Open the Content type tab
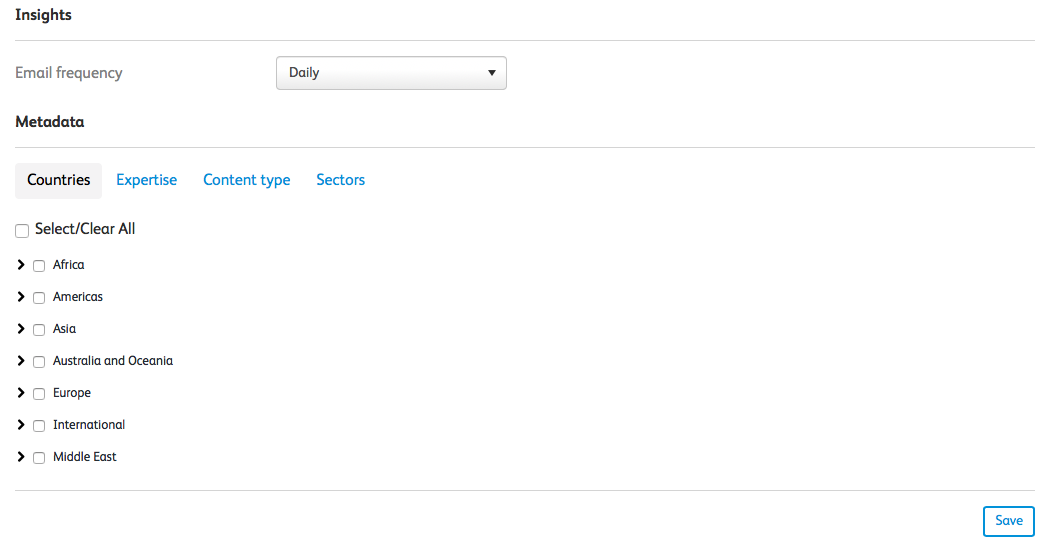Screen dimensions: 1040x545 (x=246, y=180)
